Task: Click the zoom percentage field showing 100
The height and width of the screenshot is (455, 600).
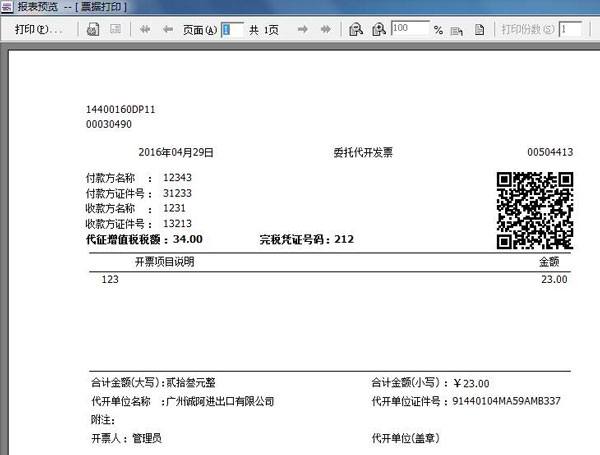Action: (x=410, y=30)
